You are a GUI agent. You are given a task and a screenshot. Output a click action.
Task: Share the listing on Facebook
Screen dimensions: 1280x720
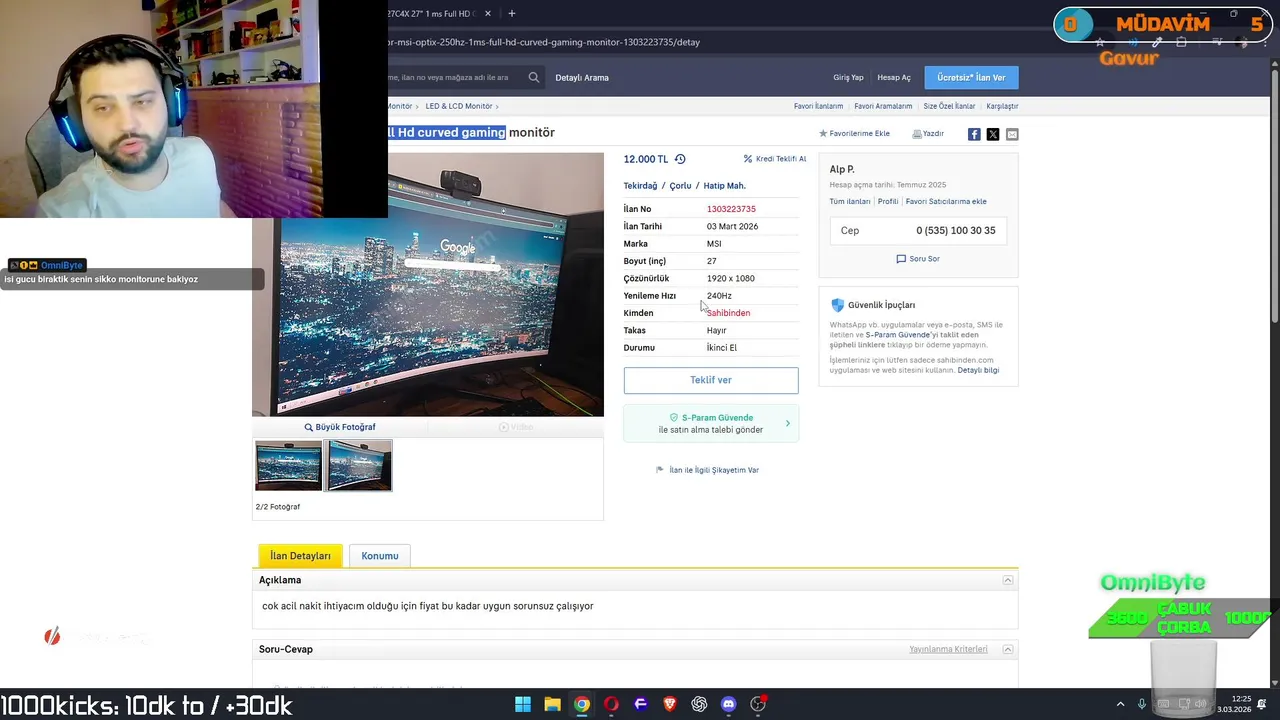pos(974,134)
